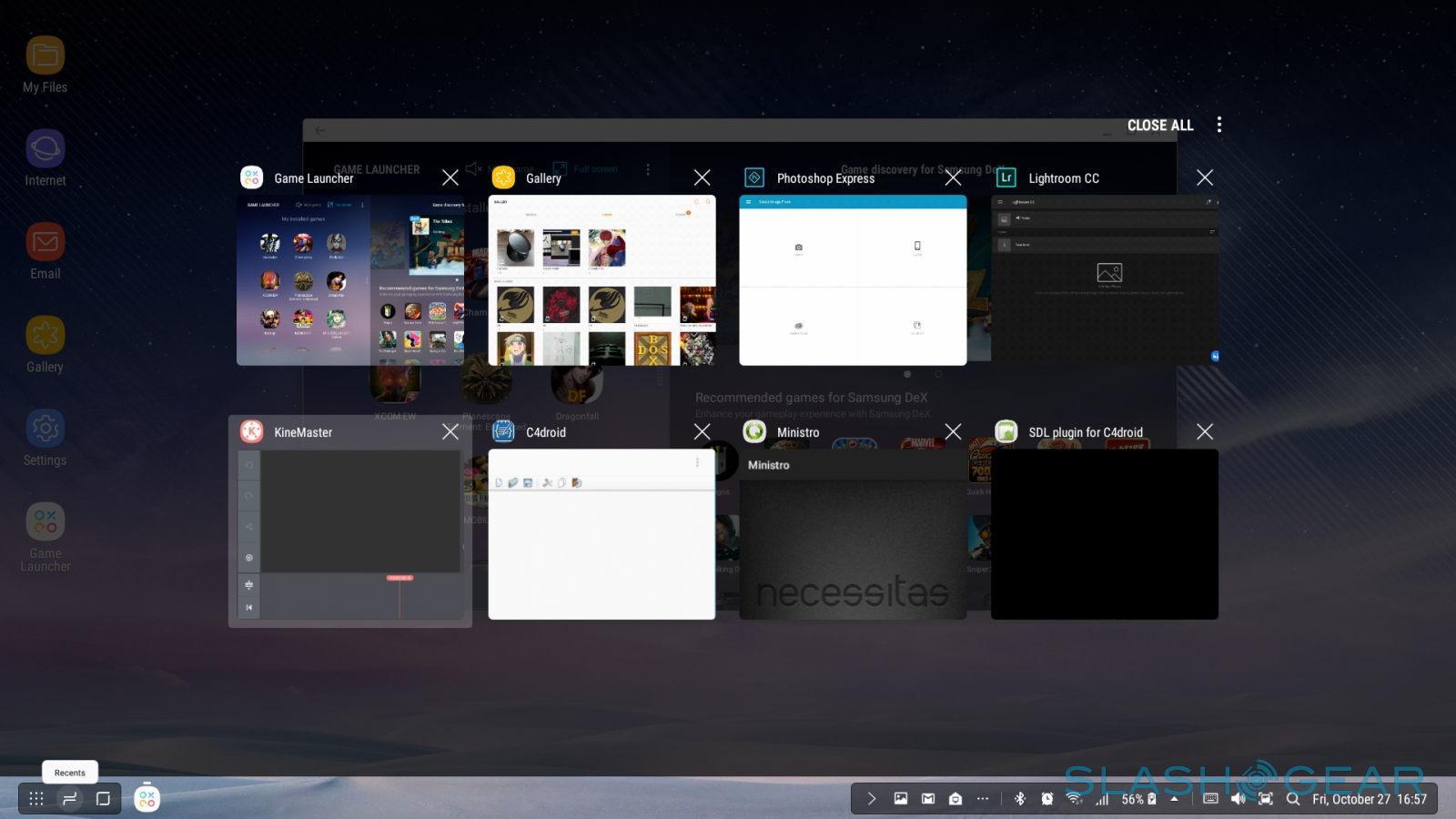Viewport: 1456px width, 819px height.
Task: Click the Wi-Fi status icon
Action: [x=1075, y=798]
